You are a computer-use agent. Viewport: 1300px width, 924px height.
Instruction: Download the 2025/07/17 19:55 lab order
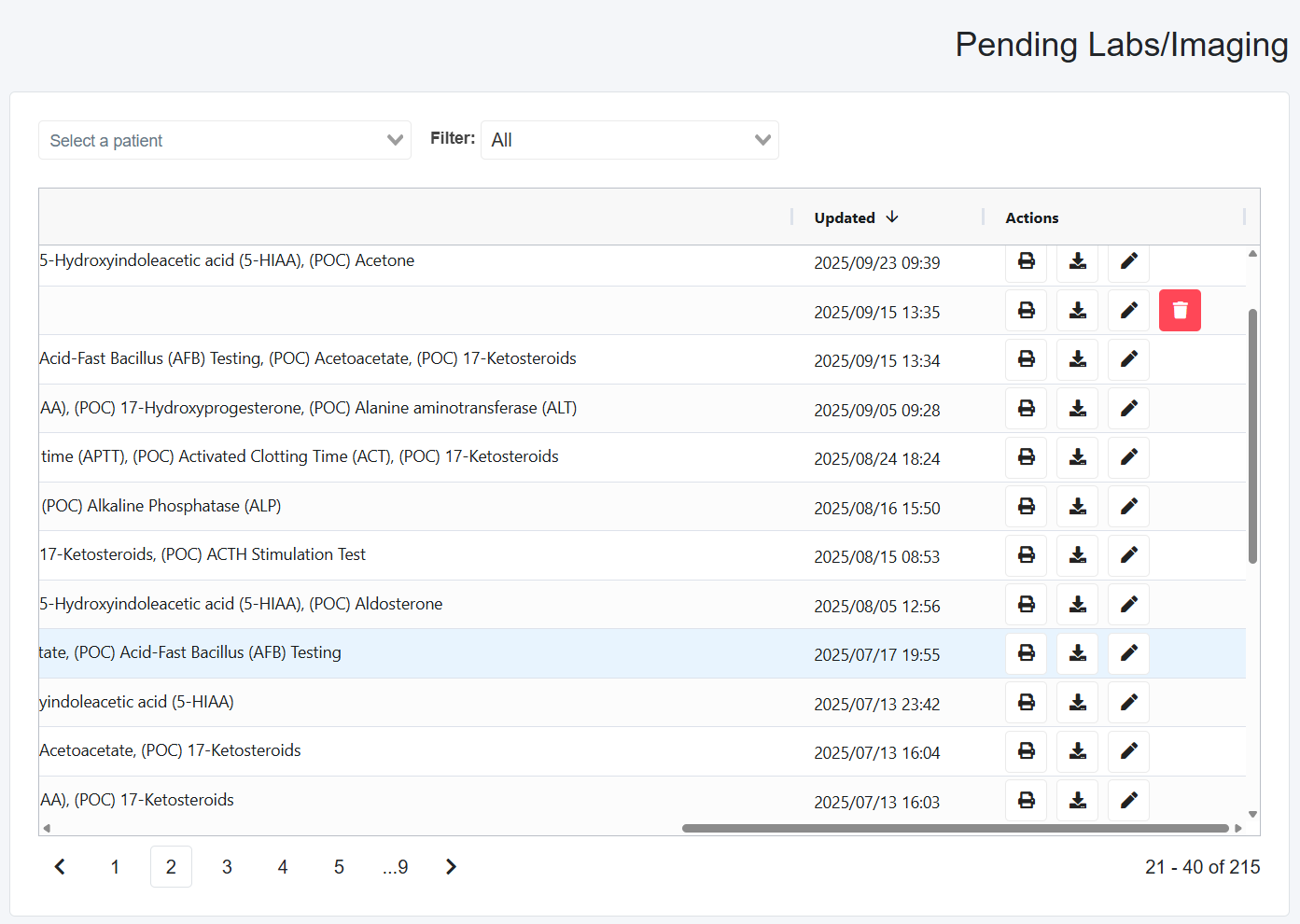tap(1077, 653)
